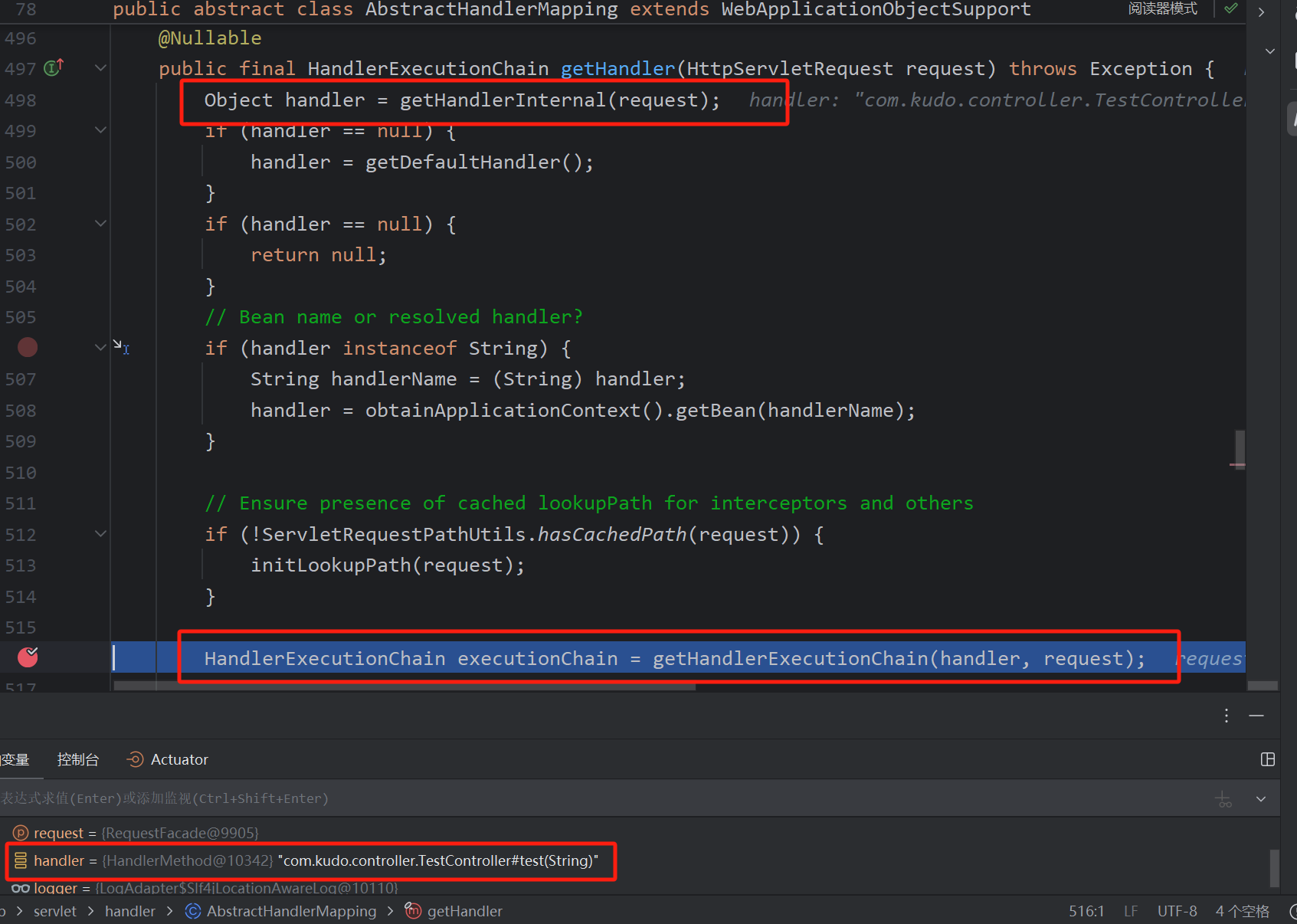Open the Actuator tab

168,759
